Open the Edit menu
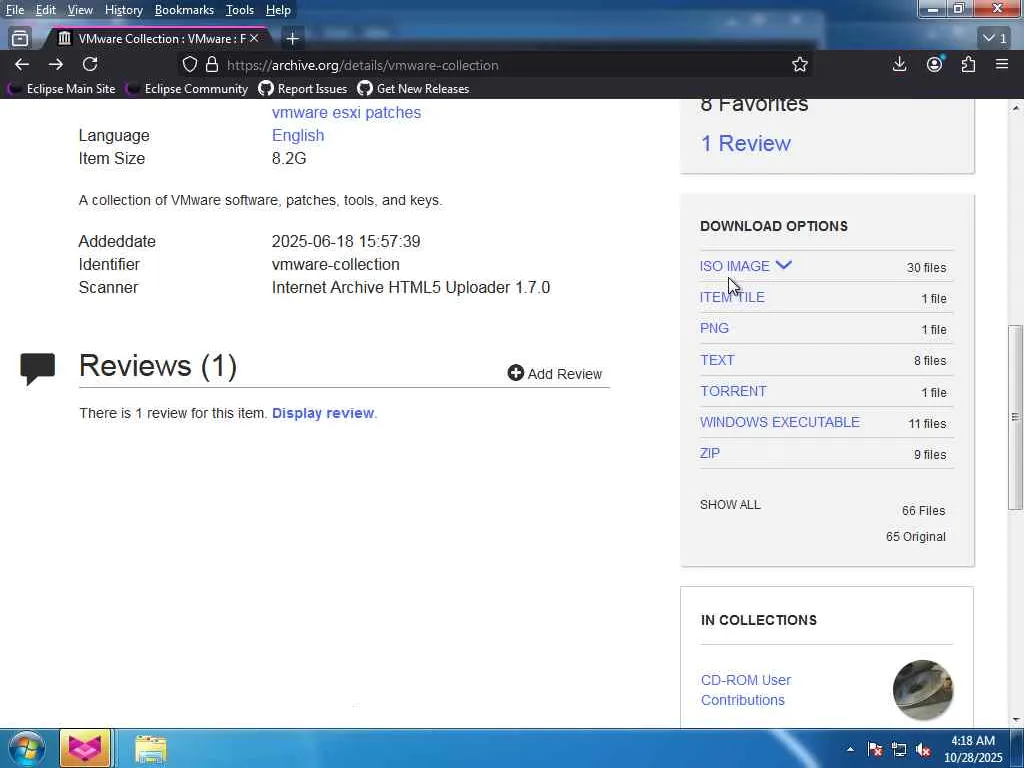 (46, 10)
